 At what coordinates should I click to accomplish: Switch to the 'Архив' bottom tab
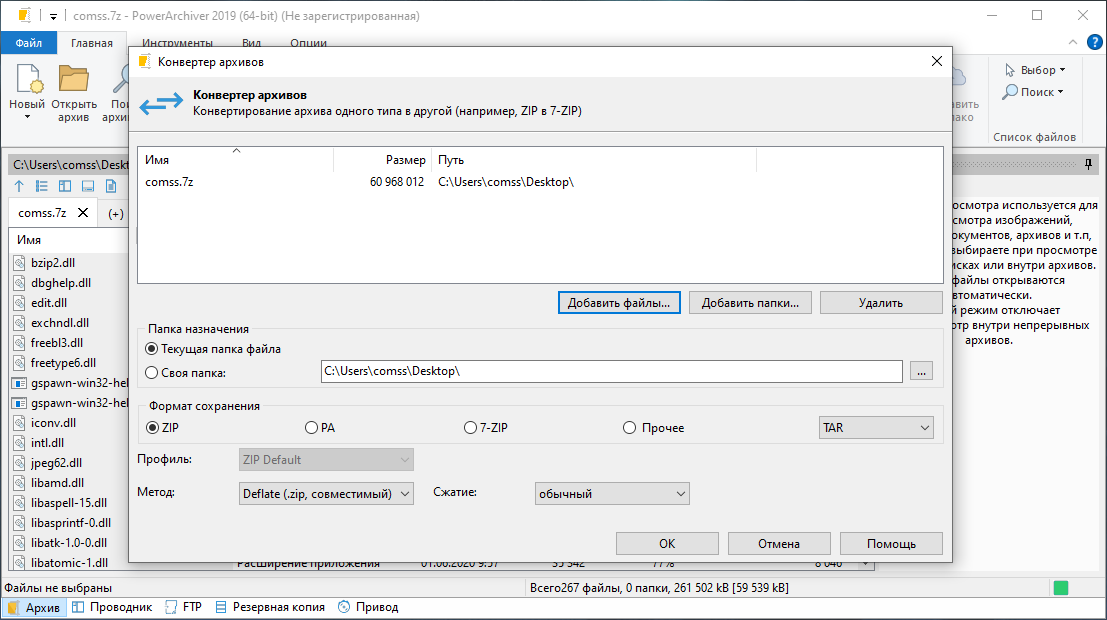click(34, 607)
